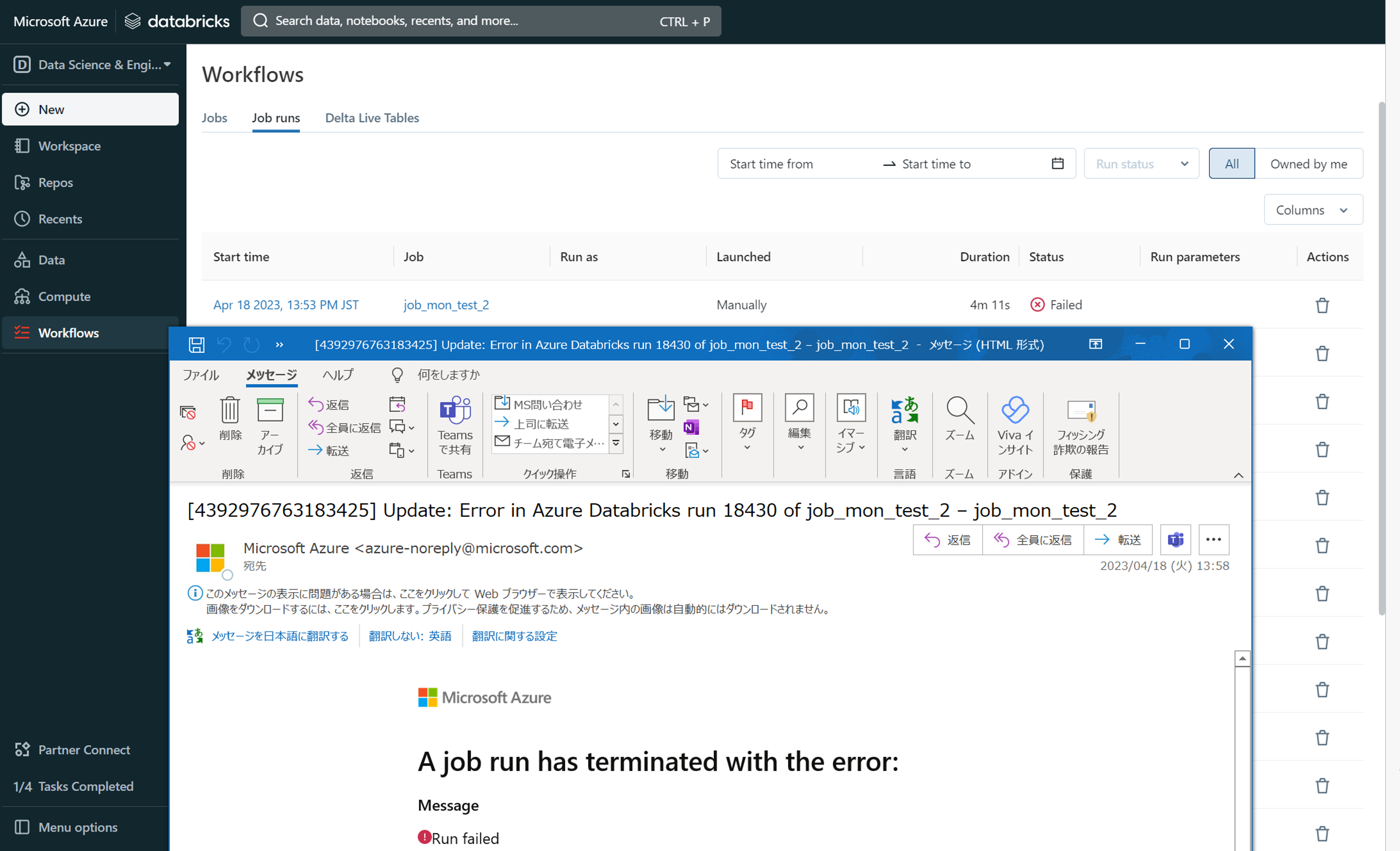The height and width of the screenshot is (851, 1400).
Task: Click the Archive icon in the ribbon
Action: coord(270,411)
